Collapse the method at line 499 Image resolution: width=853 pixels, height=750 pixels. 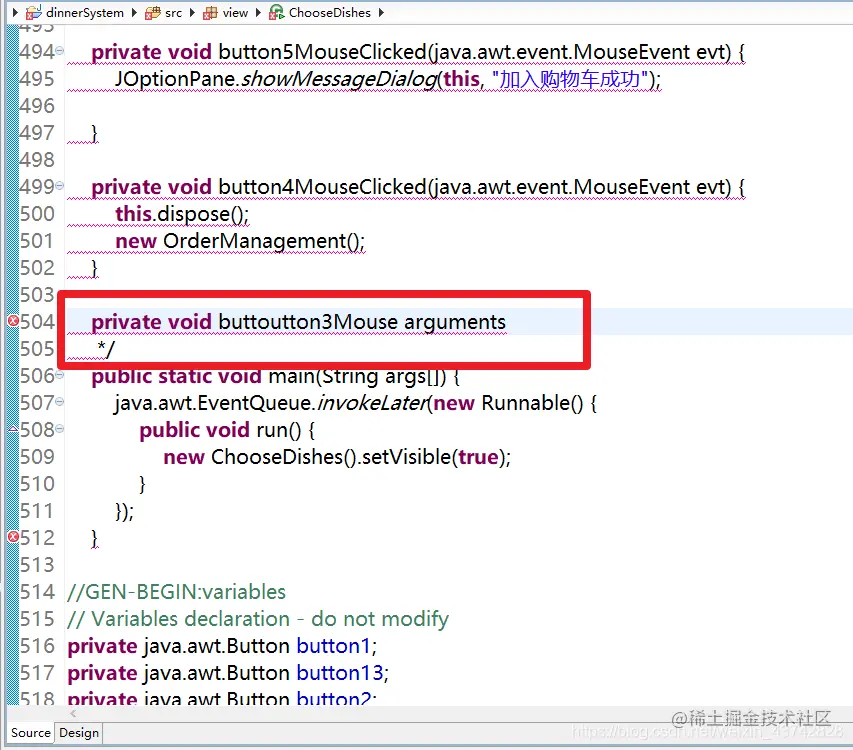click(59, 185)
